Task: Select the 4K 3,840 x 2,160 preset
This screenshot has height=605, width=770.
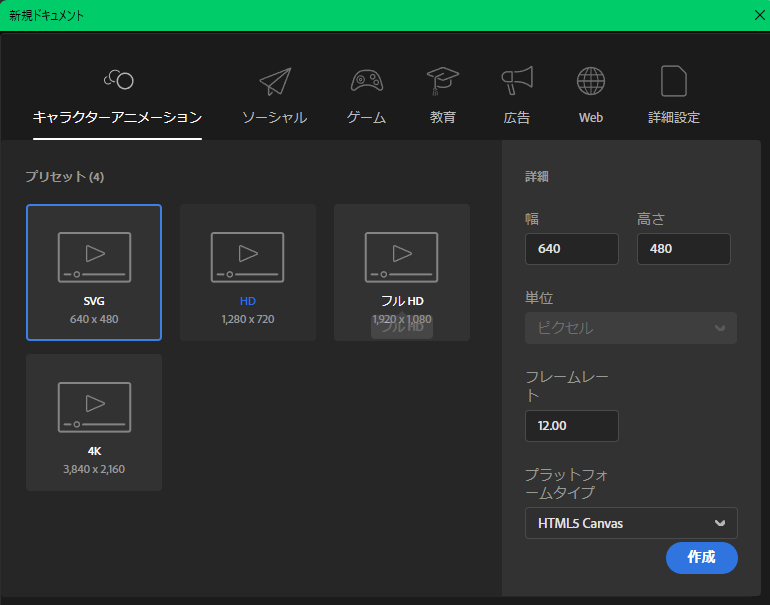Action: point(94,422)
